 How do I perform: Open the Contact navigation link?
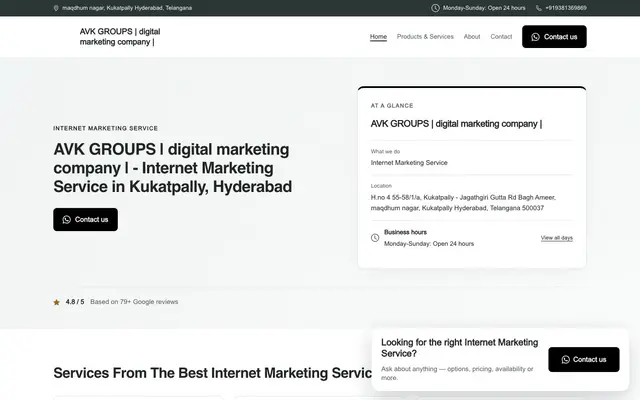(501, 37)
